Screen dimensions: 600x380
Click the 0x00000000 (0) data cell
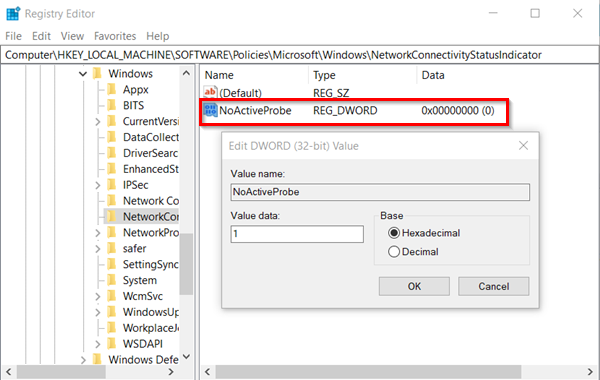click(458, 111)
